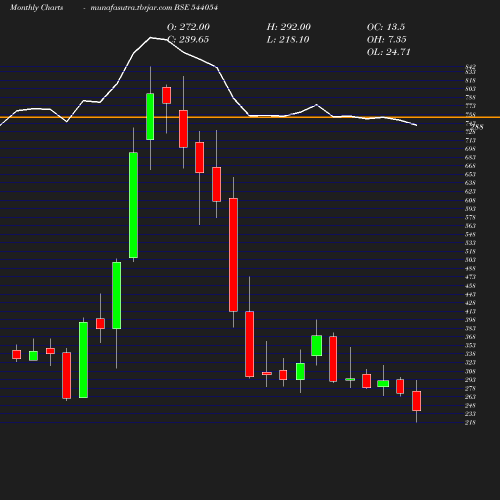Click the 218 price axis label
500x500 pixels.
(470, 422)
